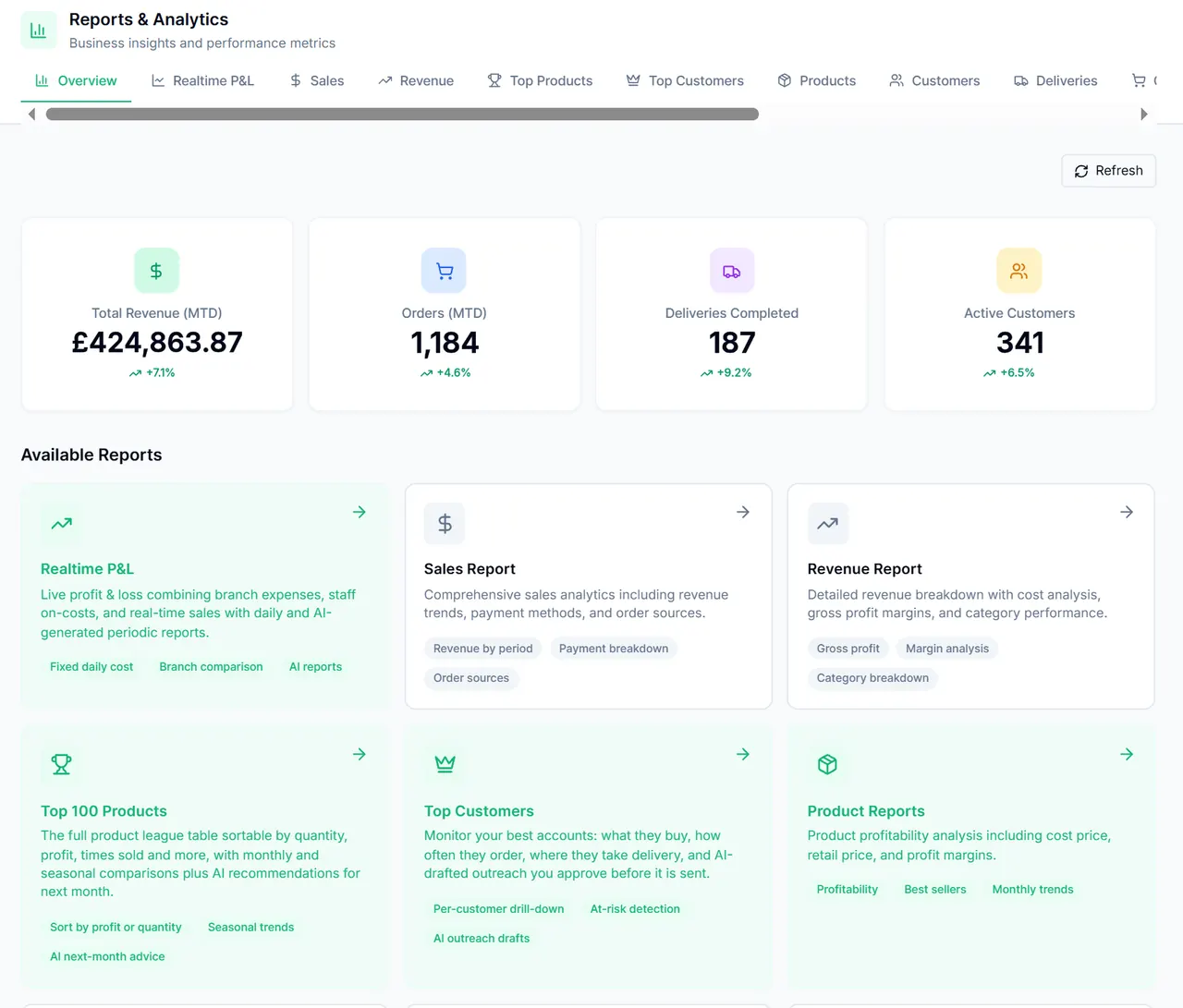Select the Products tab
Screen dimensions: 1183x1008
(817, 81)
